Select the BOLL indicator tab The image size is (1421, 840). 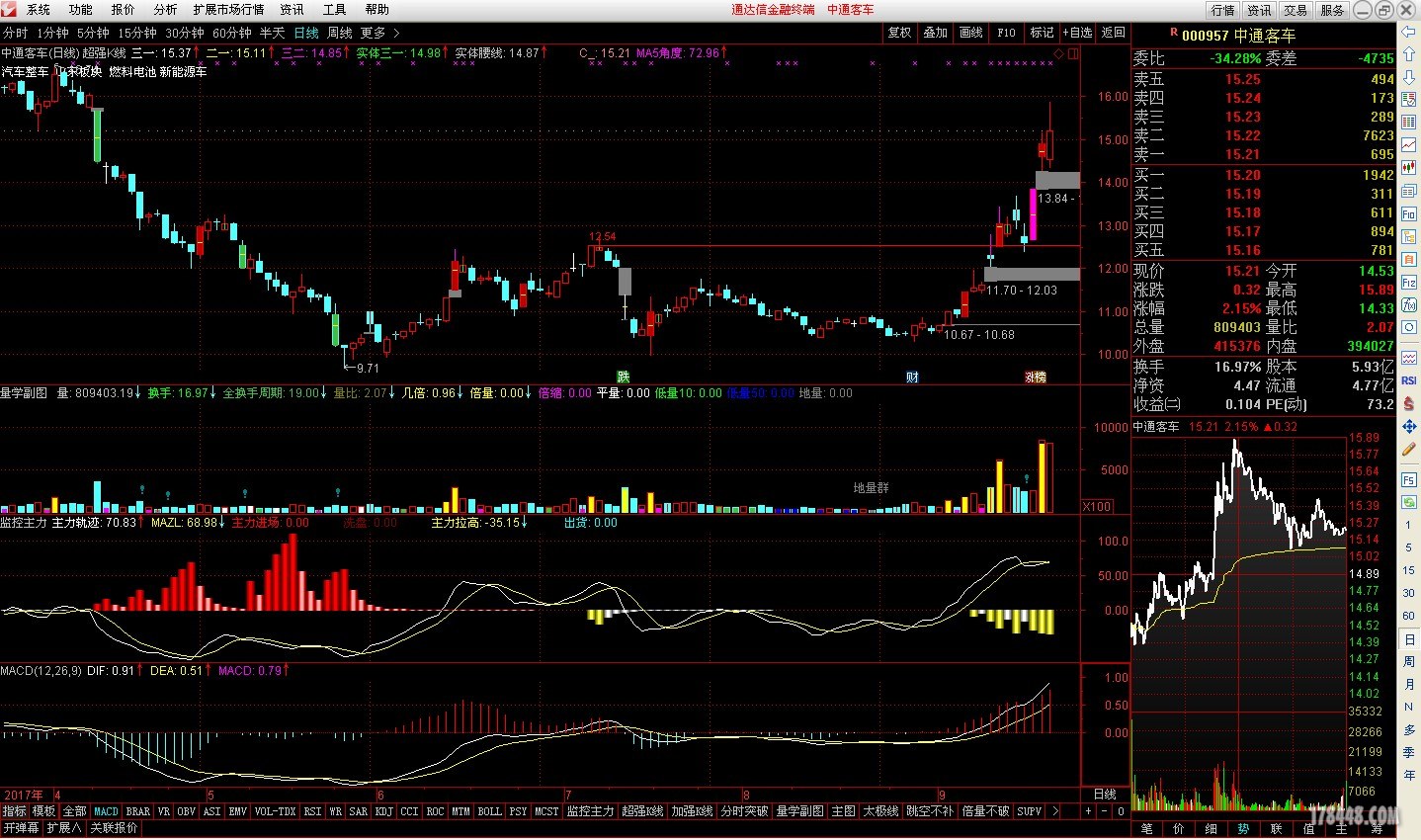490,811
